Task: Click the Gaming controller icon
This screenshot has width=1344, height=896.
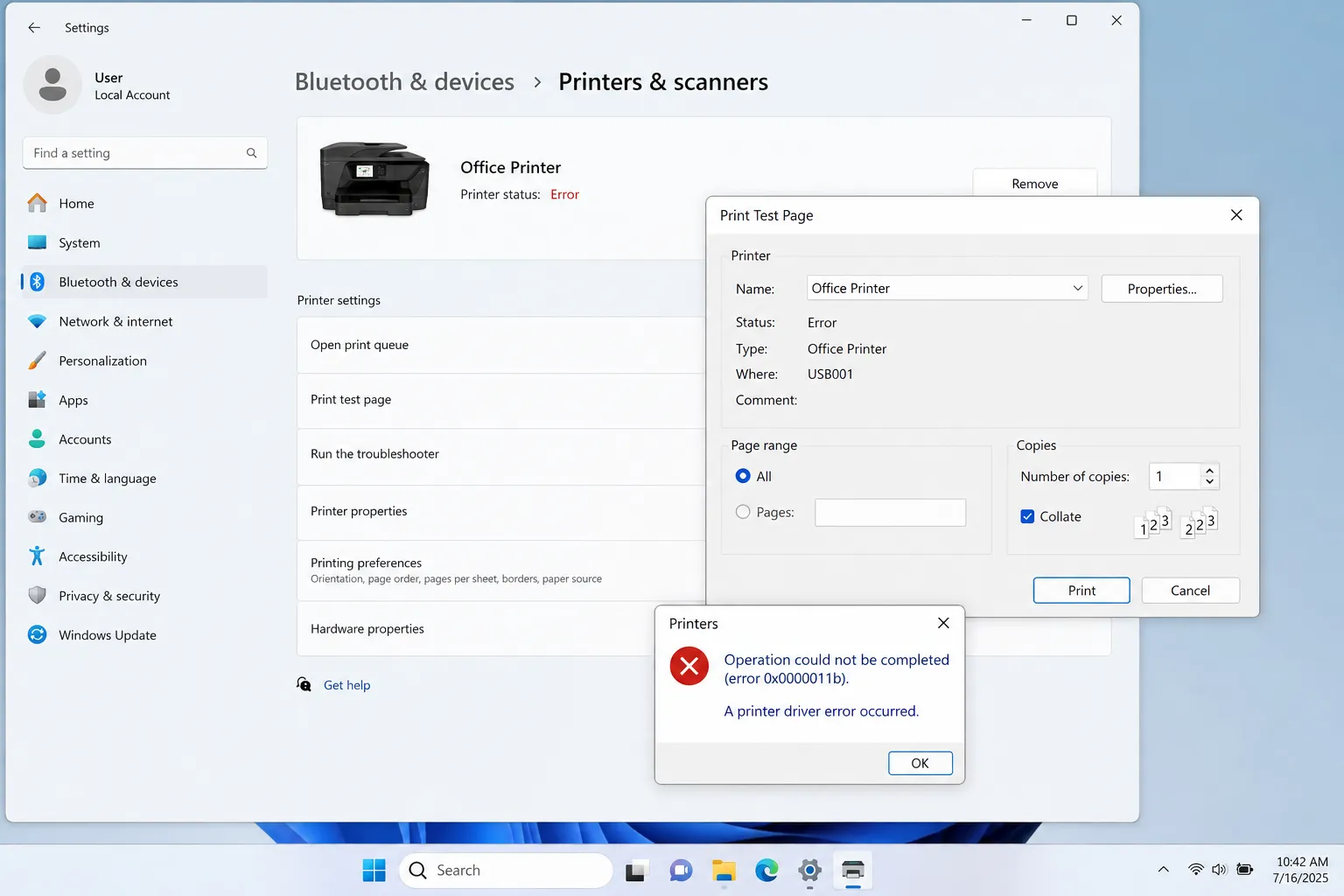Action: (x=37, y=517)
